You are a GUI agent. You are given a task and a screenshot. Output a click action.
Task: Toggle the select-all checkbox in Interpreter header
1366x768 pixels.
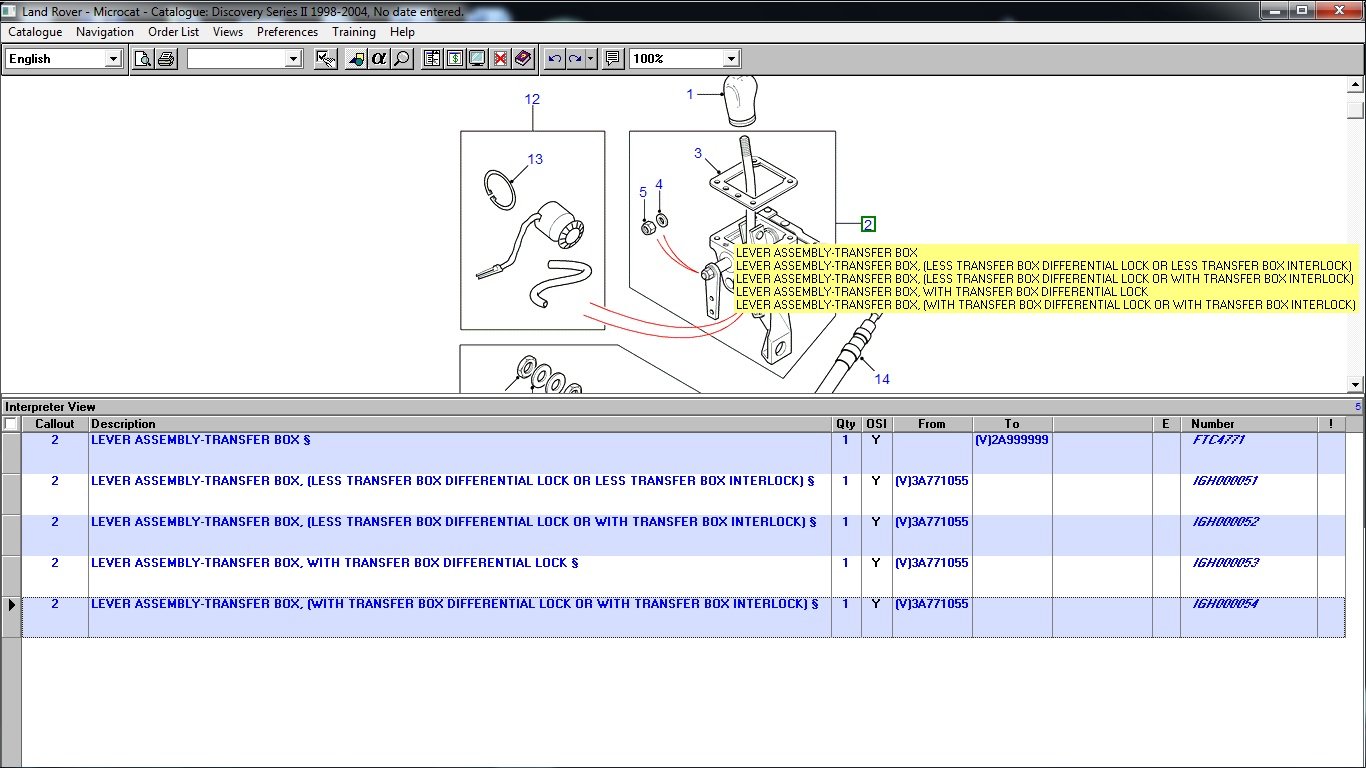(11, 424)
